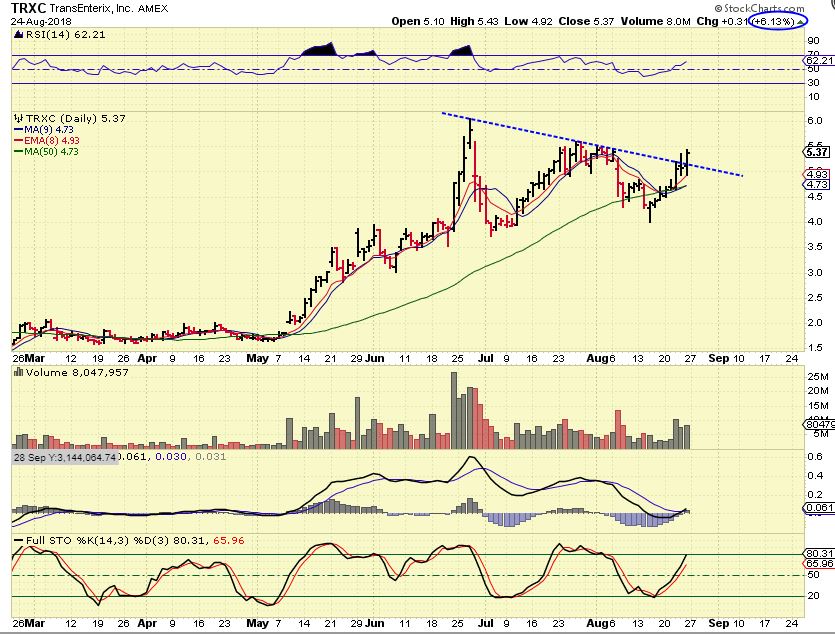Click the 0.061 MACD tag on right axis
835x634 pixels.
click(819, 507)
